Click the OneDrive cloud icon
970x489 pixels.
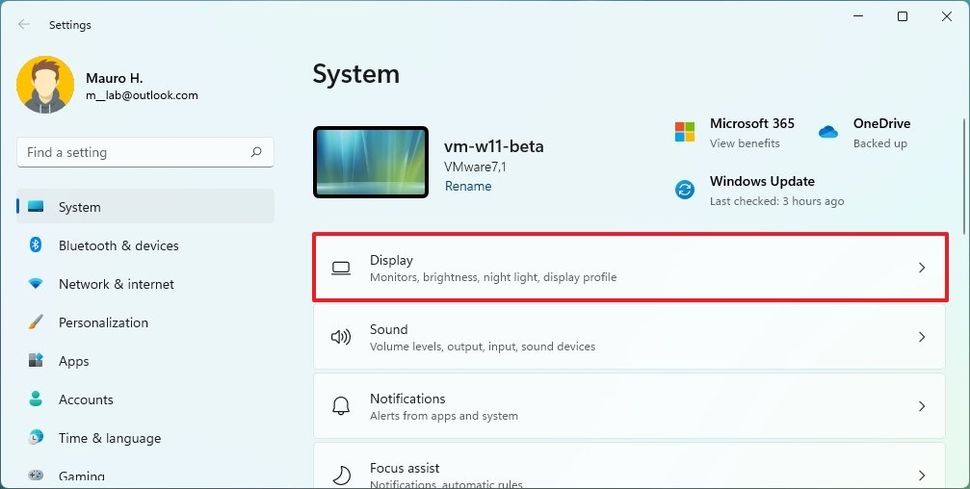point(828,132)
